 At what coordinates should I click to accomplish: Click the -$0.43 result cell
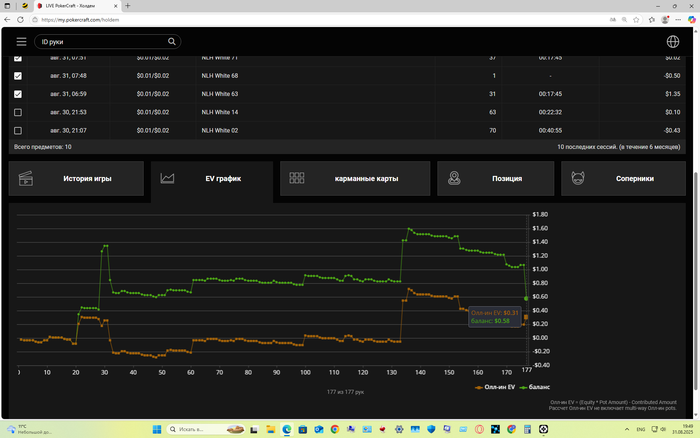pyautogui.click(x=672, y=131)
